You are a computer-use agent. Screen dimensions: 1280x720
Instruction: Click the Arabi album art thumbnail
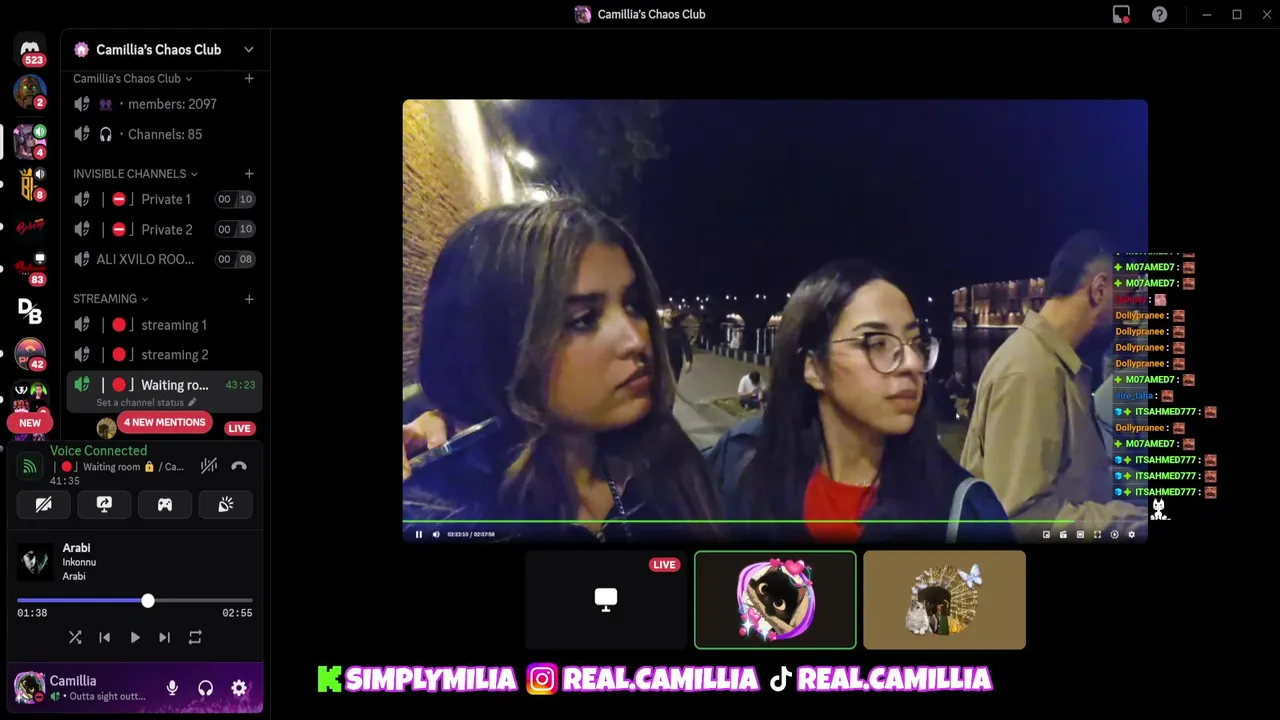(x=35, y=561)
